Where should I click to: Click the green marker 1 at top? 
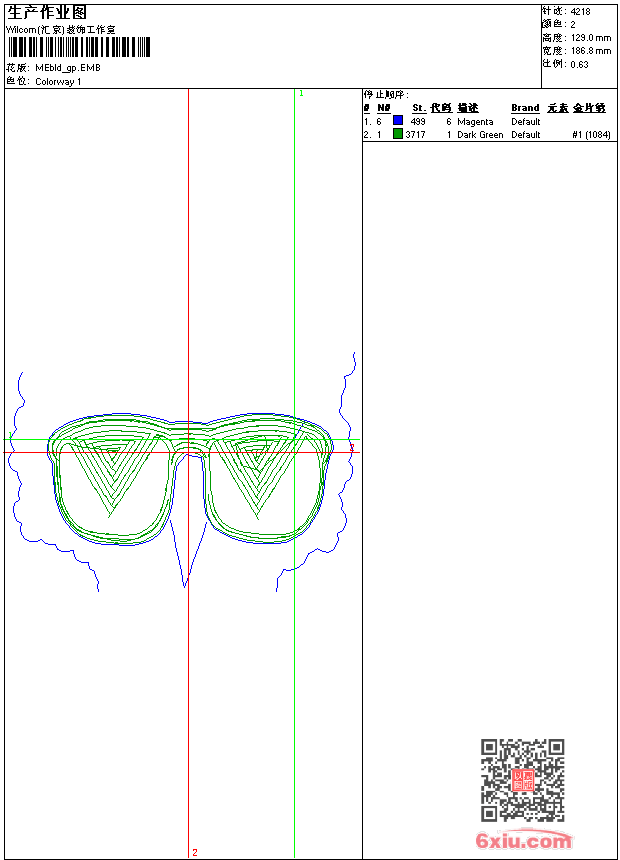(x=301, y=93)
